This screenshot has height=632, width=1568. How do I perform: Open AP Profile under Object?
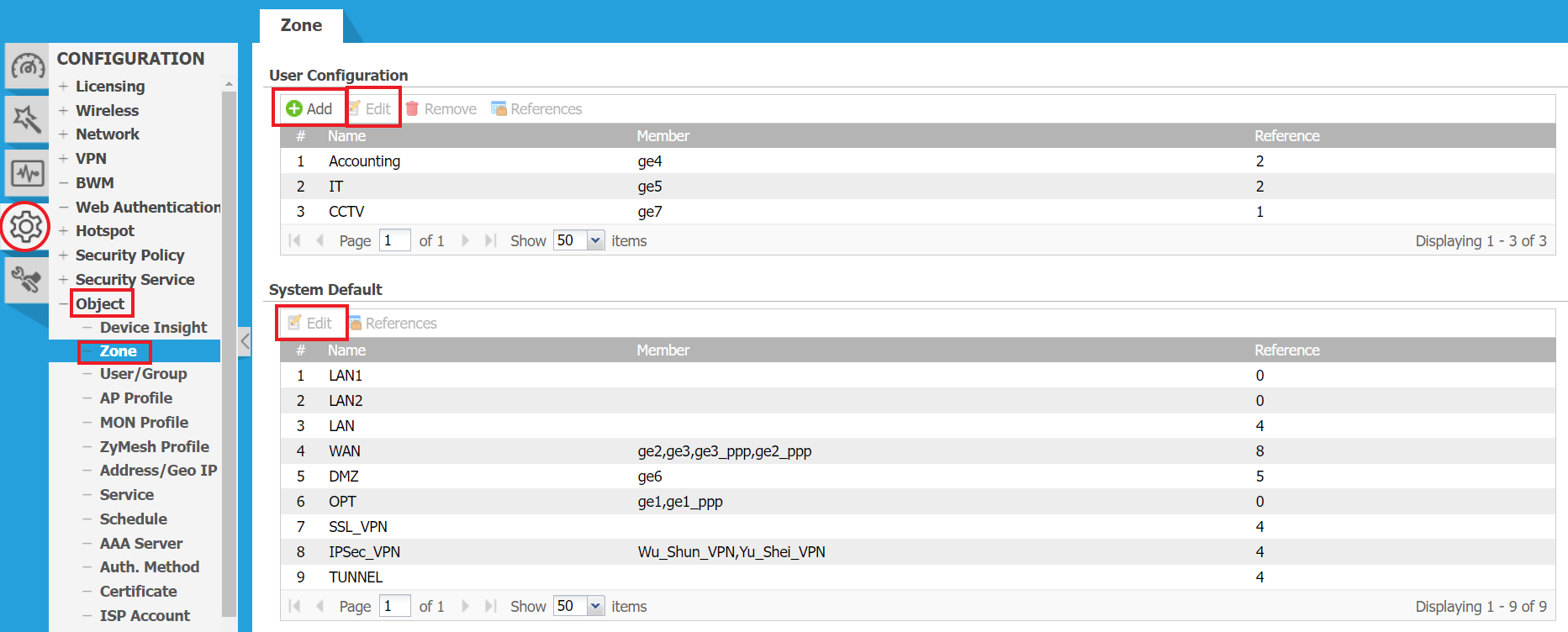(135, 398)
